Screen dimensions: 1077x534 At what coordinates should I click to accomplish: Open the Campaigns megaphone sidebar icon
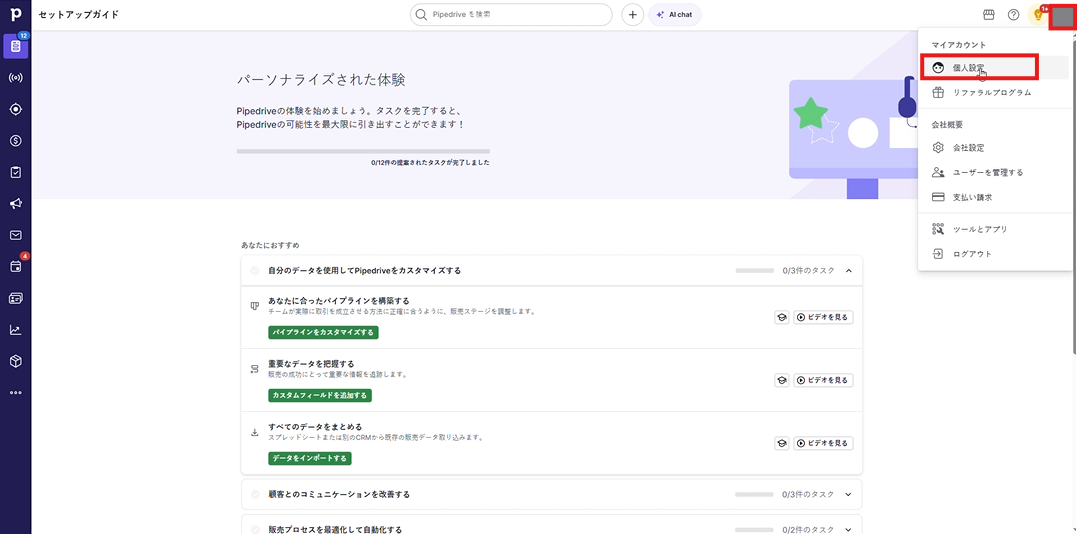pos(15,204)
